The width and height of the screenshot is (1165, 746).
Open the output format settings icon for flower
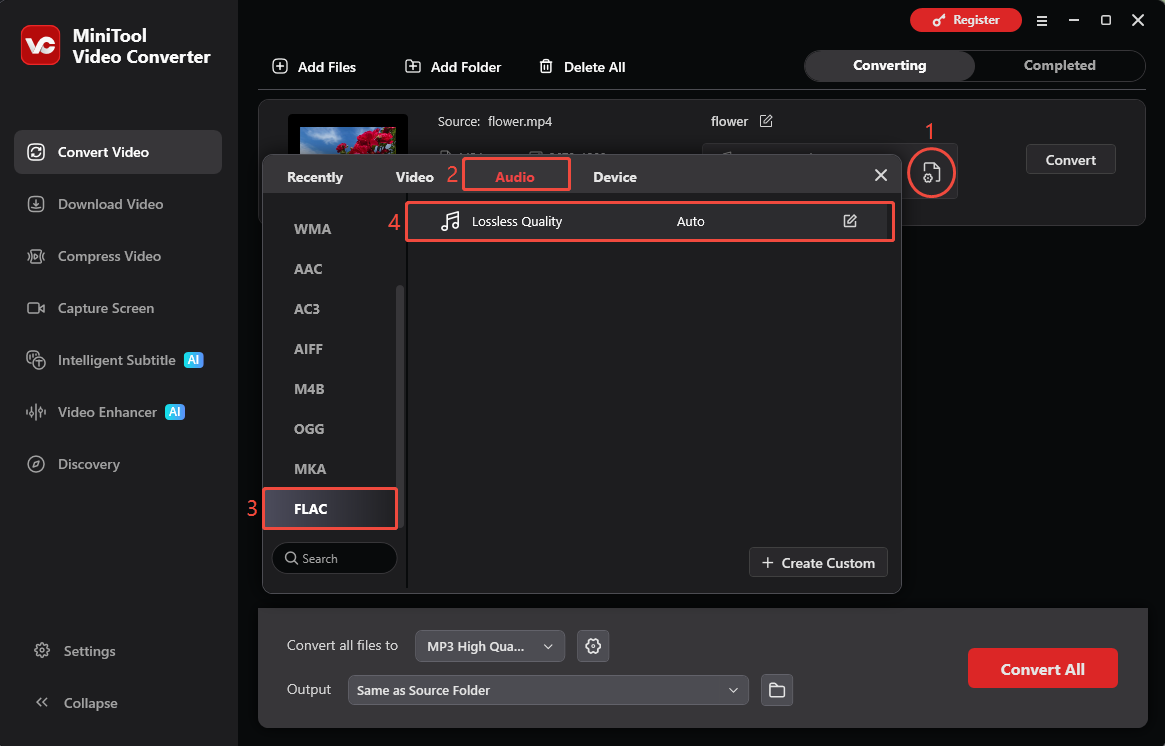coord(931,173)
